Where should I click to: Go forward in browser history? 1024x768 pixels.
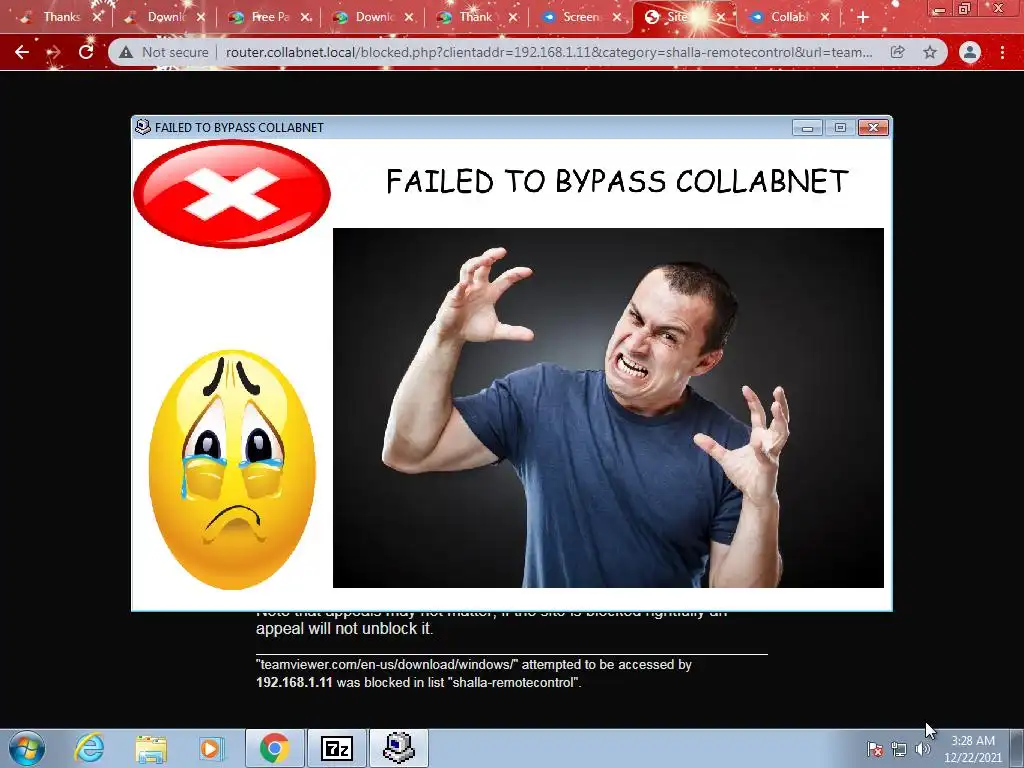click(54, 52)
